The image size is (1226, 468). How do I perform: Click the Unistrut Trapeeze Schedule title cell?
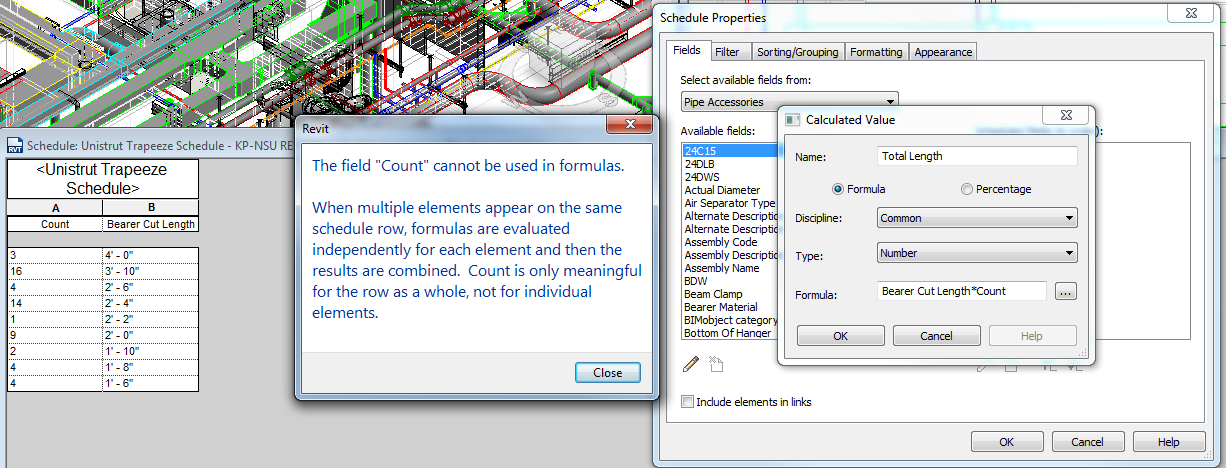[x=103, y=178]
